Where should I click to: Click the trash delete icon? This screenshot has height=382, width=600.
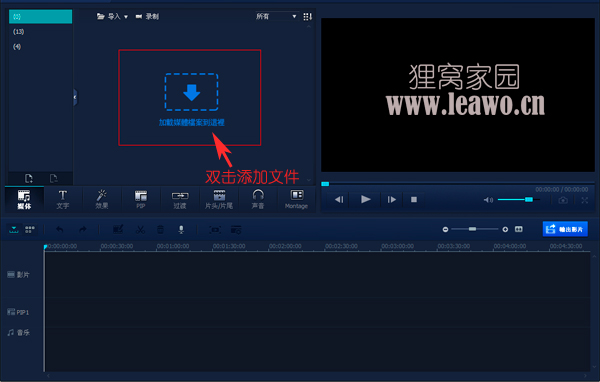coord(160,230)
